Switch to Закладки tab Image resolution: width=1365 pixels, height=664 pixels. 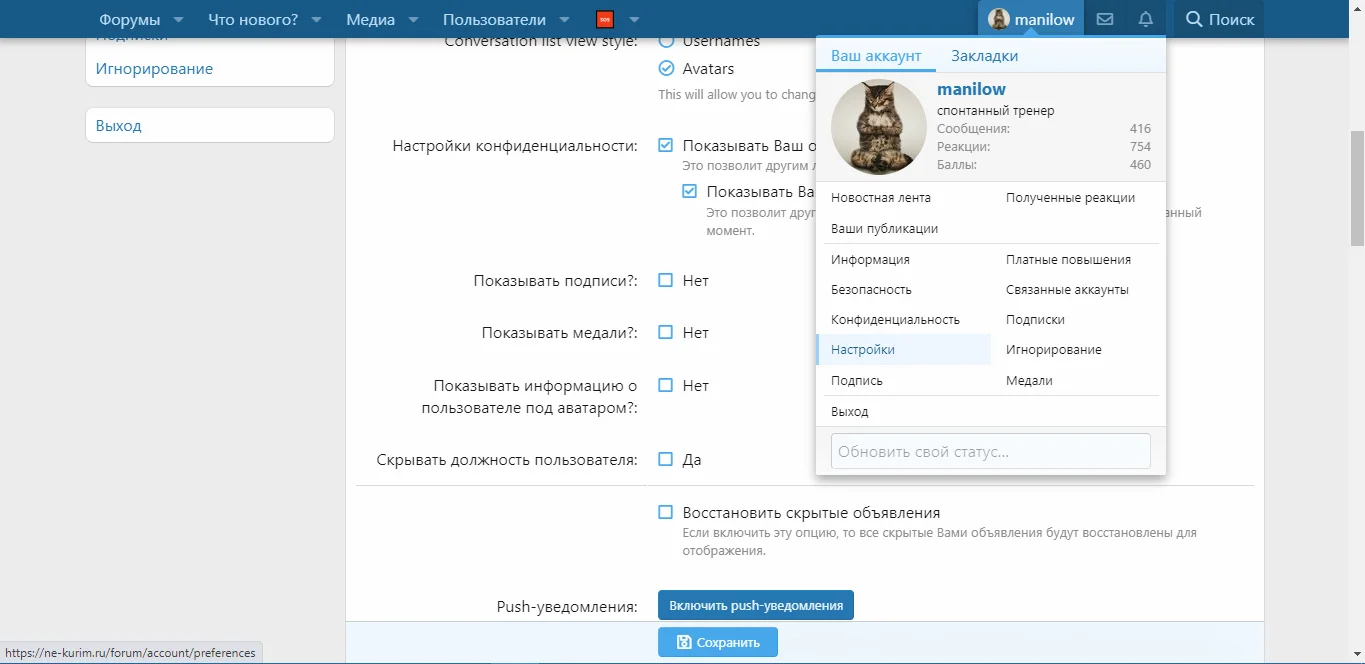coord(985,56)
